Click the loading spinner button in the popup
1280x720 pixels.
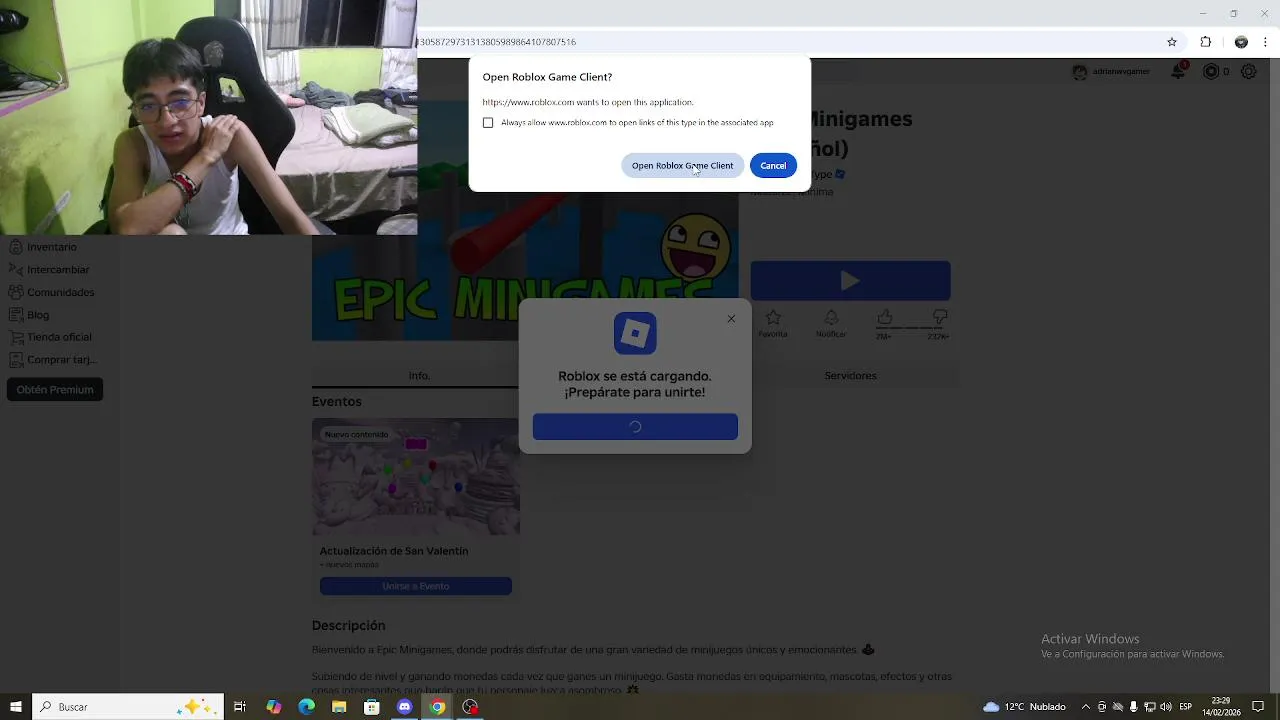point(635,426)
